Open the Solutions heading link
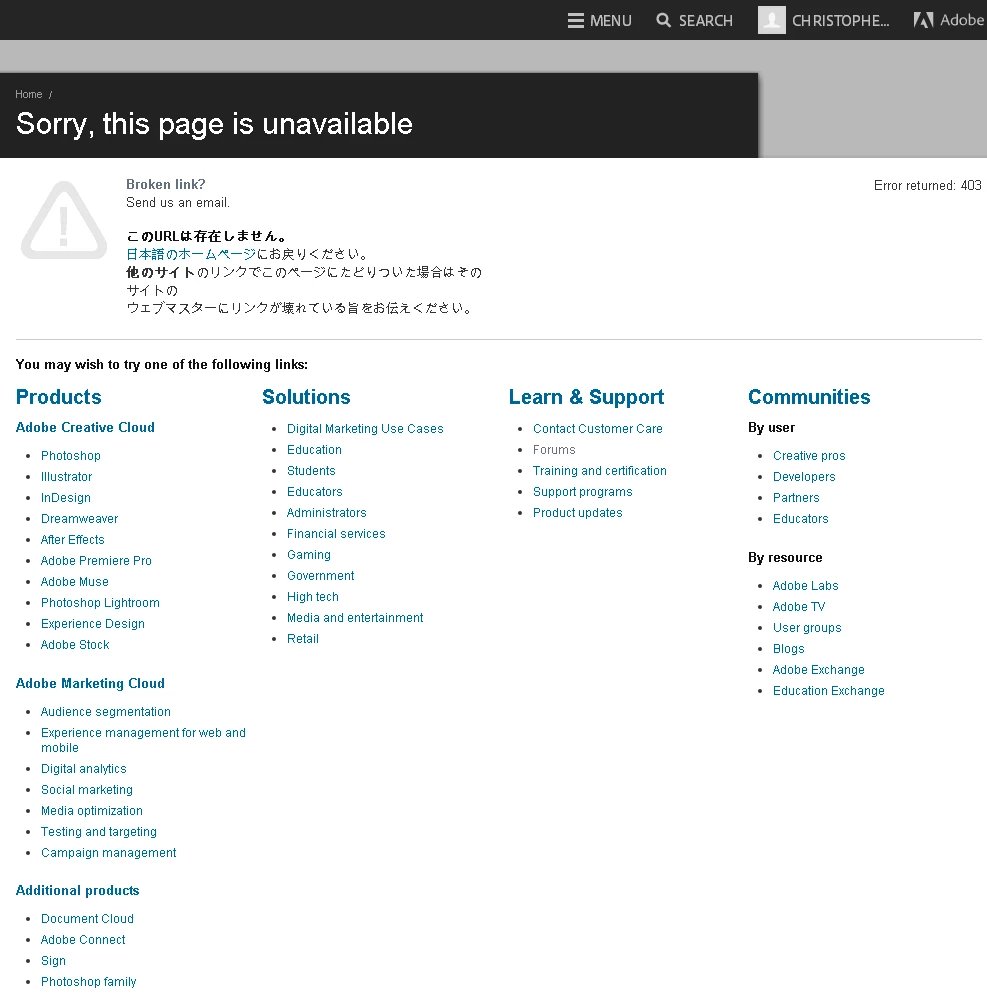The height and width of the screenshot is (997, 987). 306,397
